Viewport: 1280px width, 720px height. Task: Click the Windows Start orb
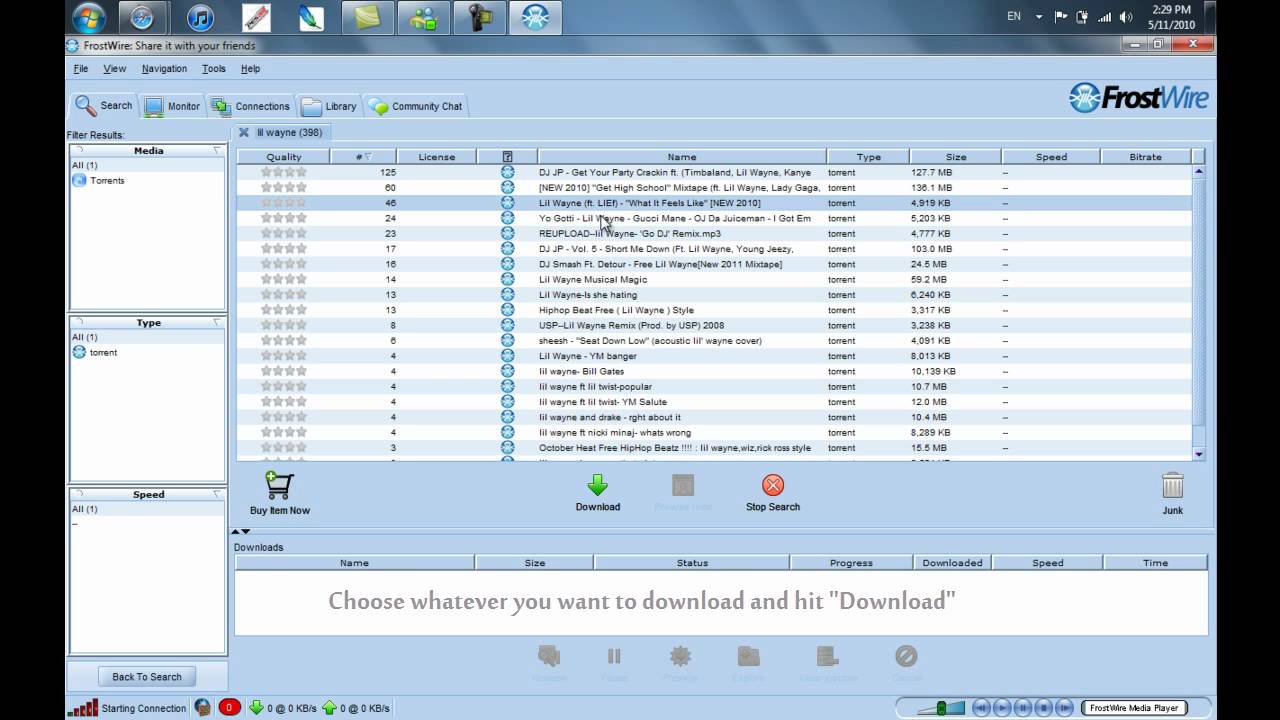(x=89, y=17)
